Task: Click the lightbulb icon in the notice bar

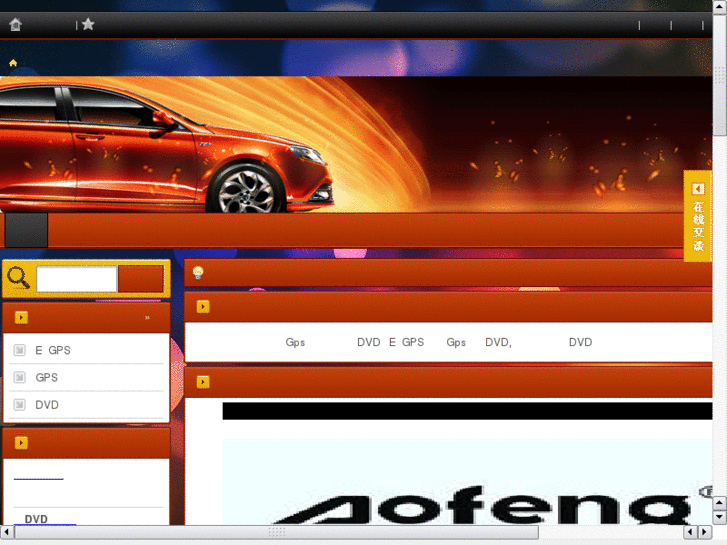Action: (198, 273)
